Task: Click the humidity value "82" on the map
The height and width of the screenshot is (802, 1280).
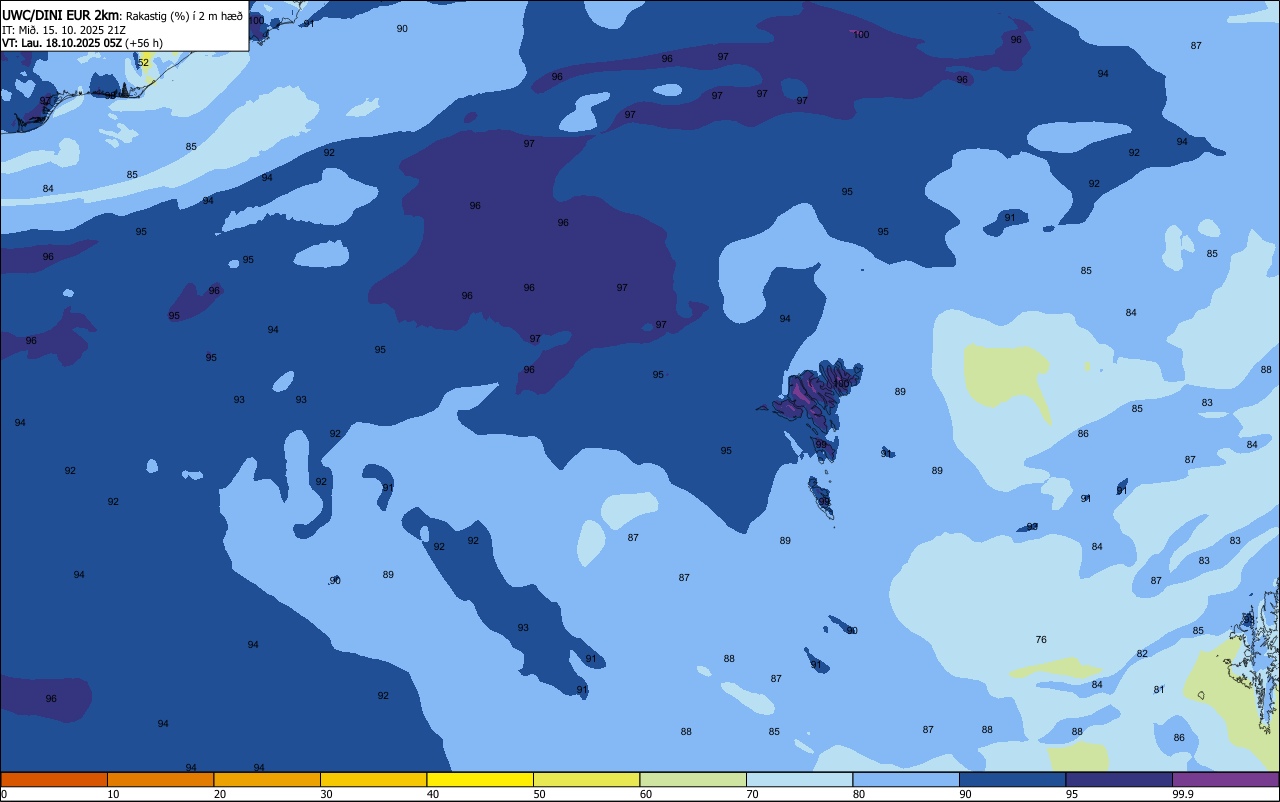Action: coord(1142,654)
